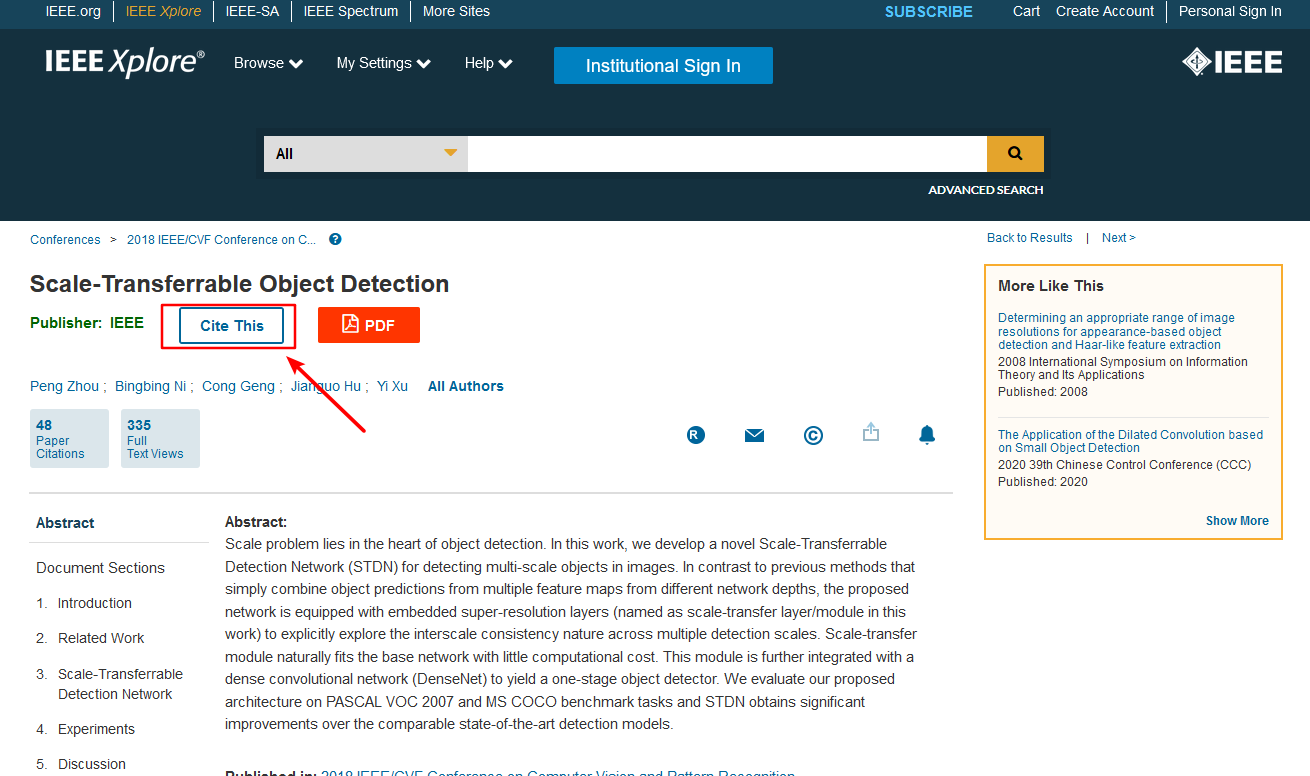
Task: Email this article via envelope icon
Action: coord(754,435)
